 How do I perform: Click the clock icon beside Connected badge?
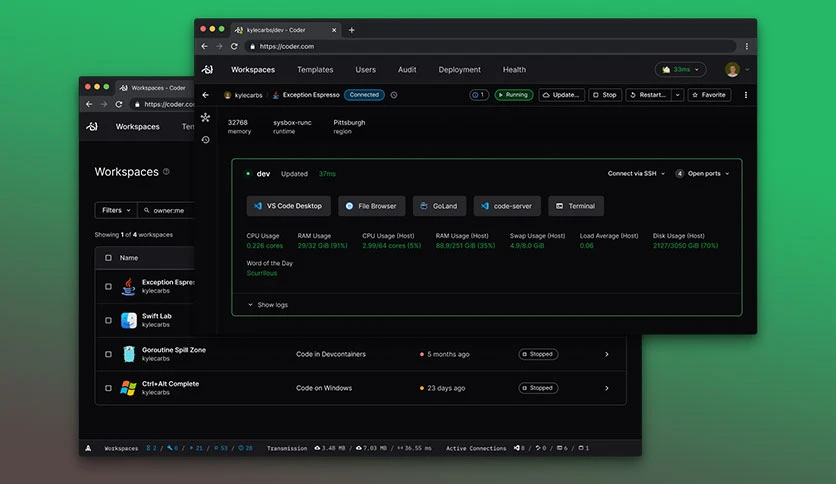click(393, 95)
